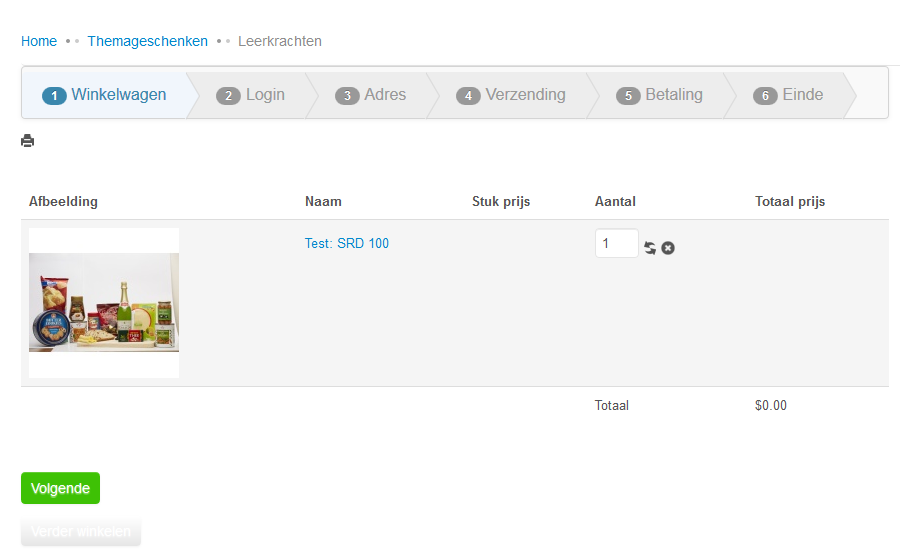Open the Test: SRD 100 product link

coord(347,243)
